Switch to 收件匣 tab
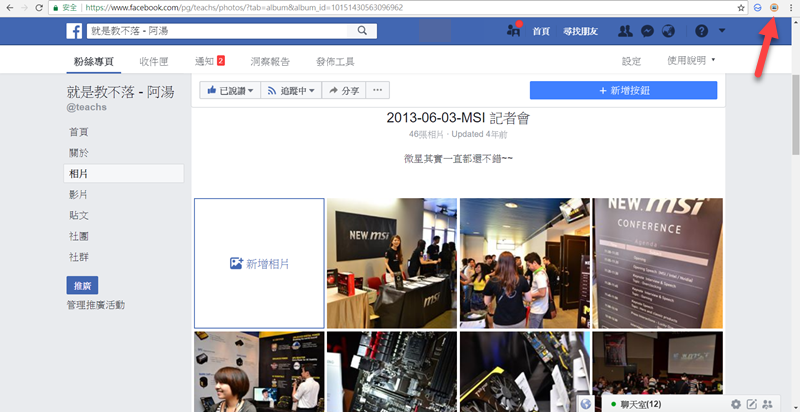This screenshot has width=800, height=412. [x=154, y=62]
